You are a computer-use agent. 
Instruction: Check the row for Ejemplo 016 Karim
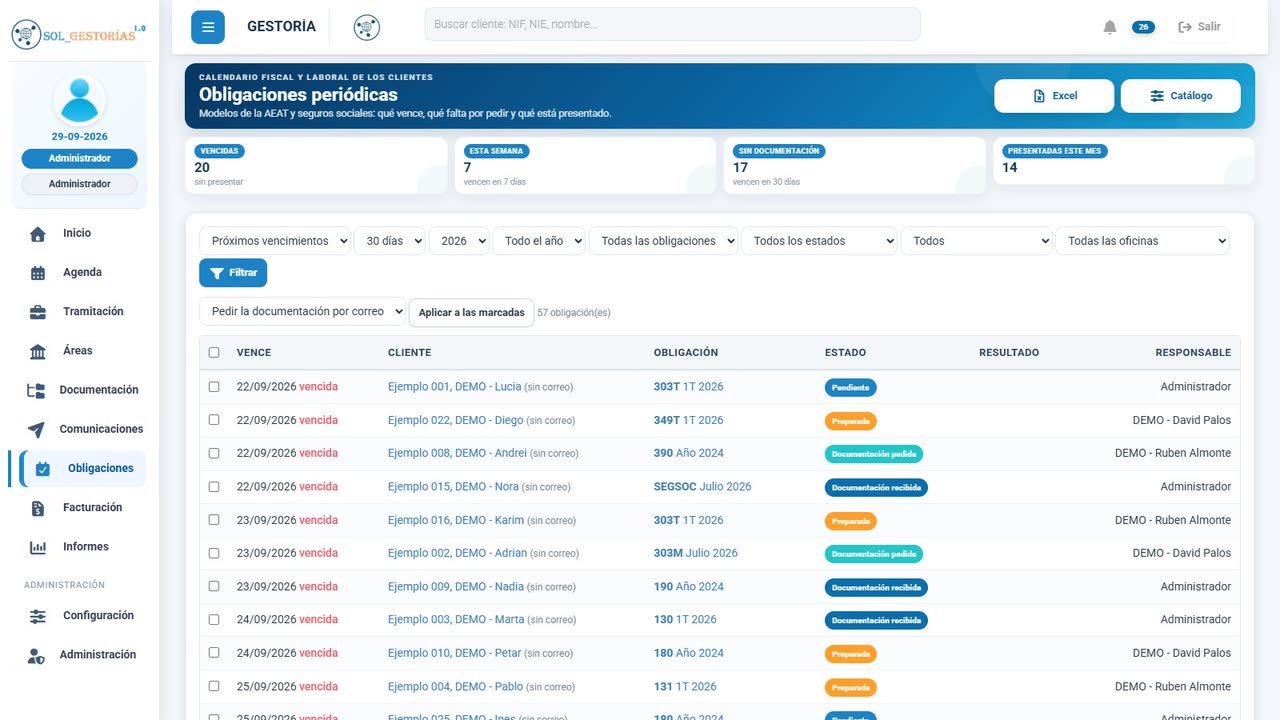214,520
